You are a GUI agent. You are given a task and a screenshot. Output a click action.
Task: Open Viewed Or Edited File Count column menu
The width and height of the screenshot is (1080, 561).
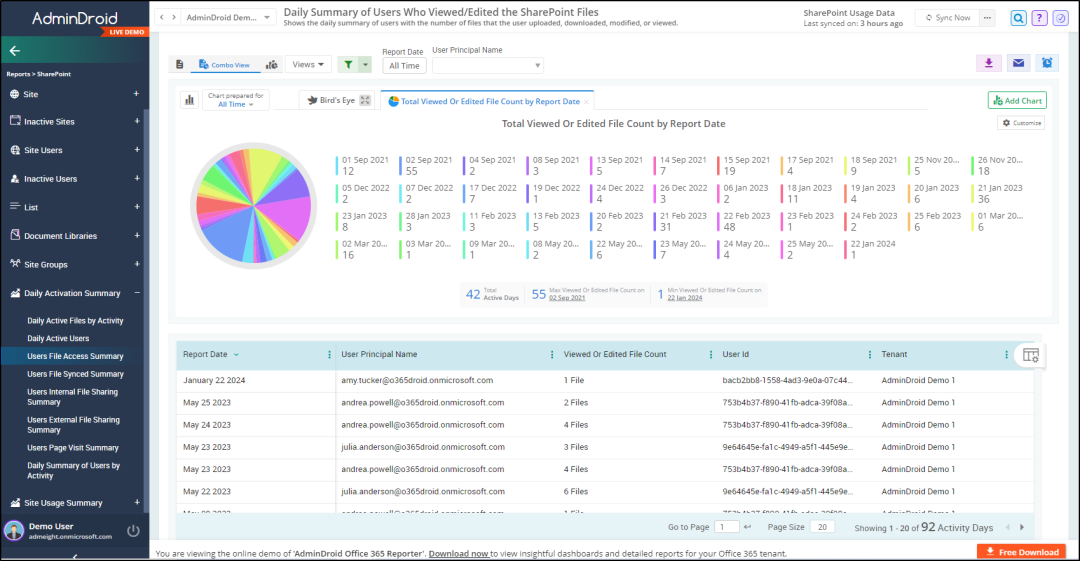point(711,355)
